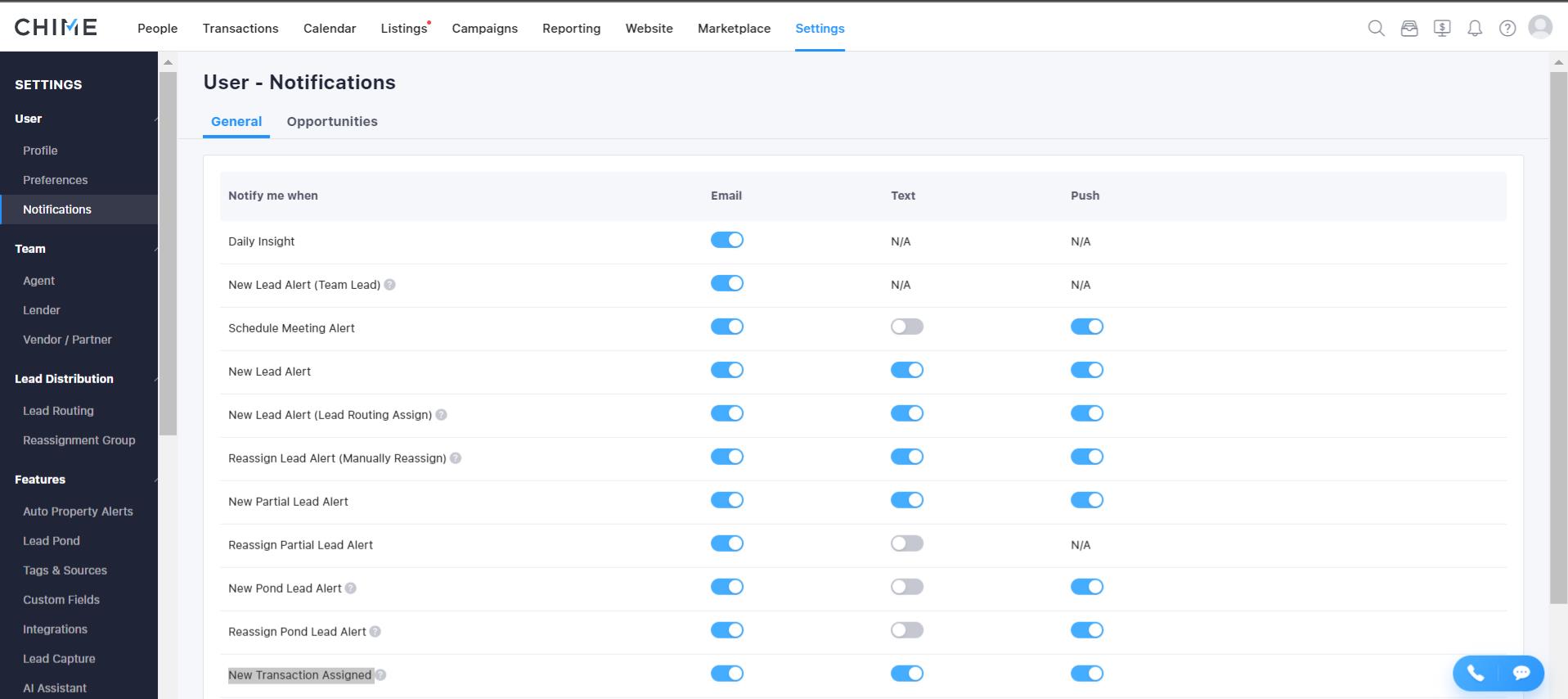
Task: Enable New Pond Lead Alert text switch
Action: pyautogui.click(x=906, y=587)
